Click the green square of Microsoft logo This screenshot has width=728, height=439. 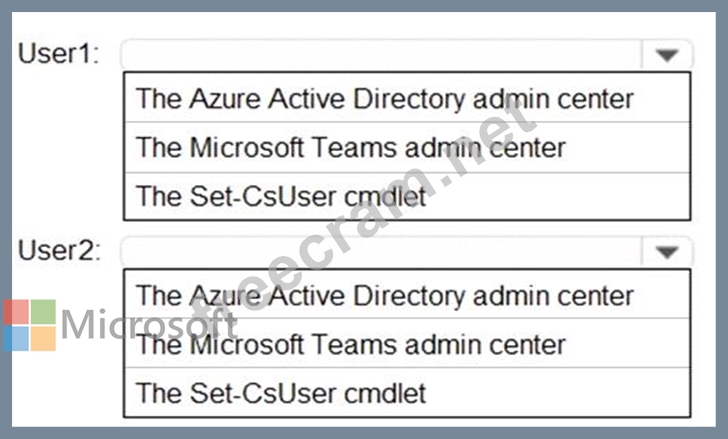point(43,312)
